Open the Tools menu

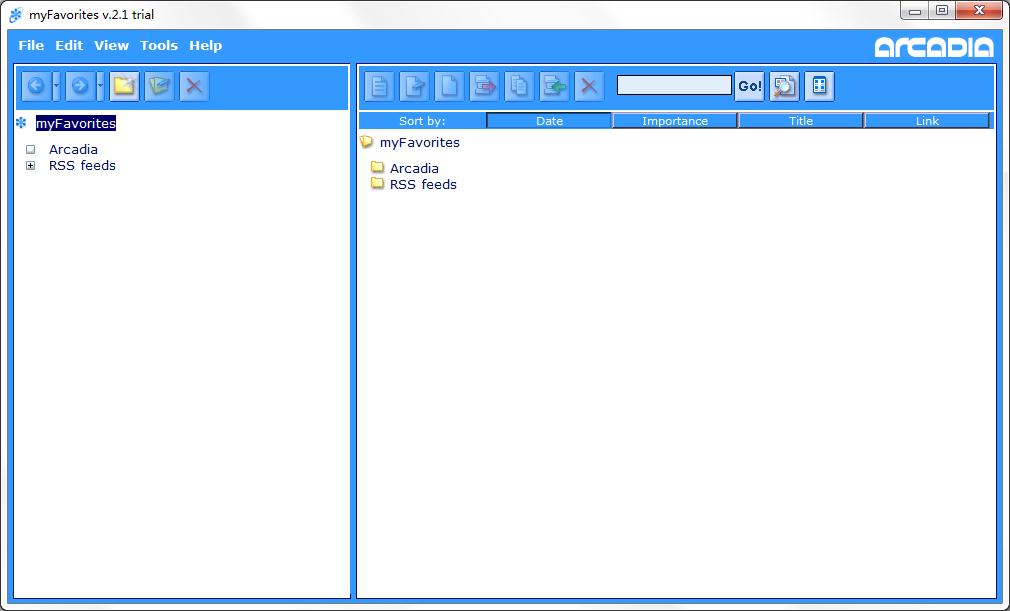point(159,46)
